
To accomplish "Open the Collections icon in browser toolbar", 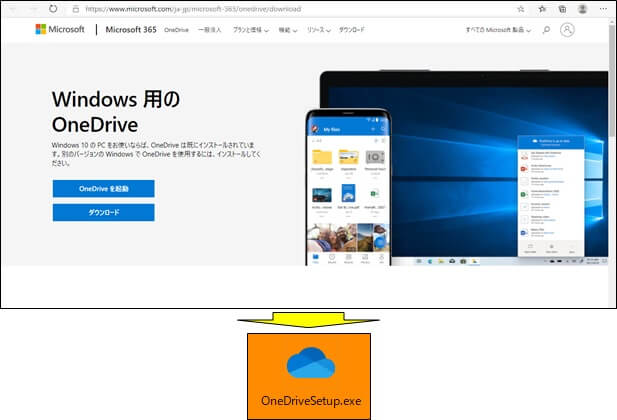I will pos(562,9).
